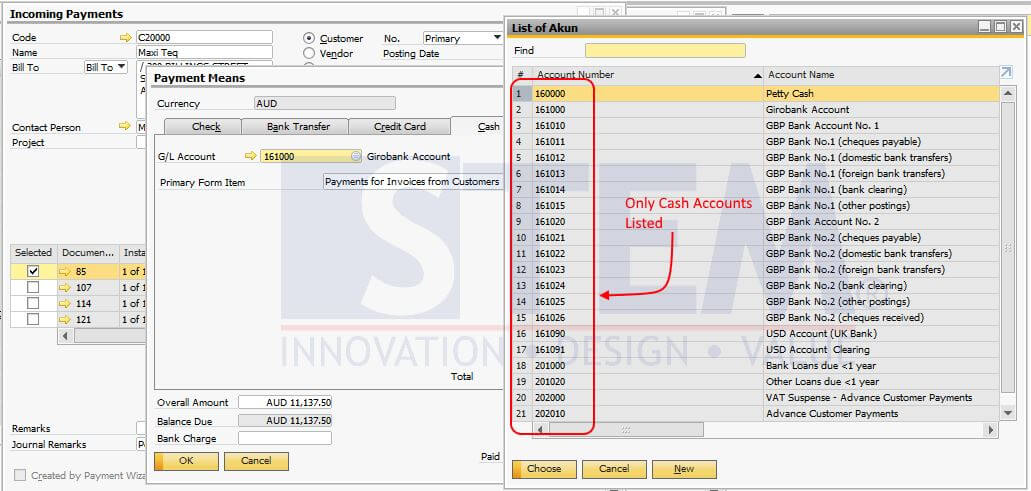Click scroll right arrow in account list
This screenshot has width=1031, height=491.
[x=992, y=429]
